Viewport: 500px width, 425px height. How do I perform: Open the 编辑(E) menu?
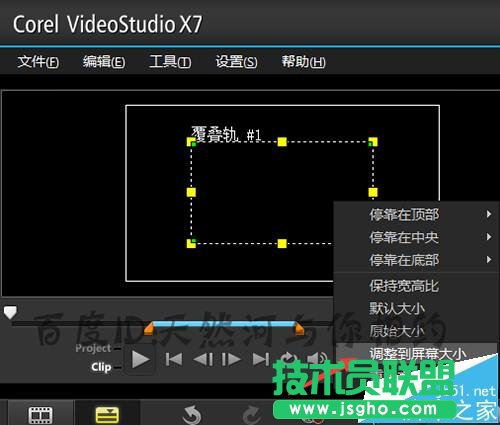point(104,62)
